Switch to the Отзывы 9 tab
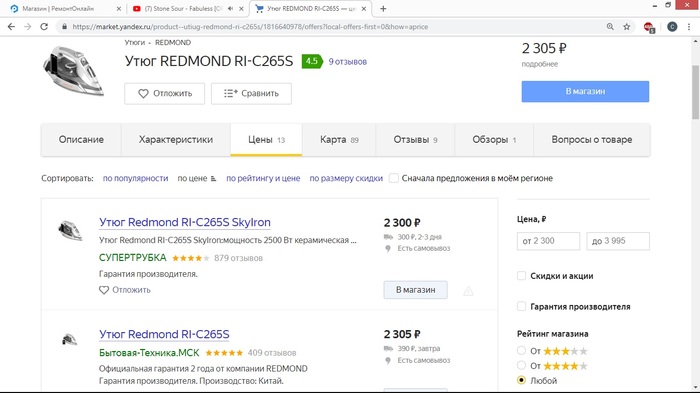Screen dimensions: 700x393 [x=415, y=140]
